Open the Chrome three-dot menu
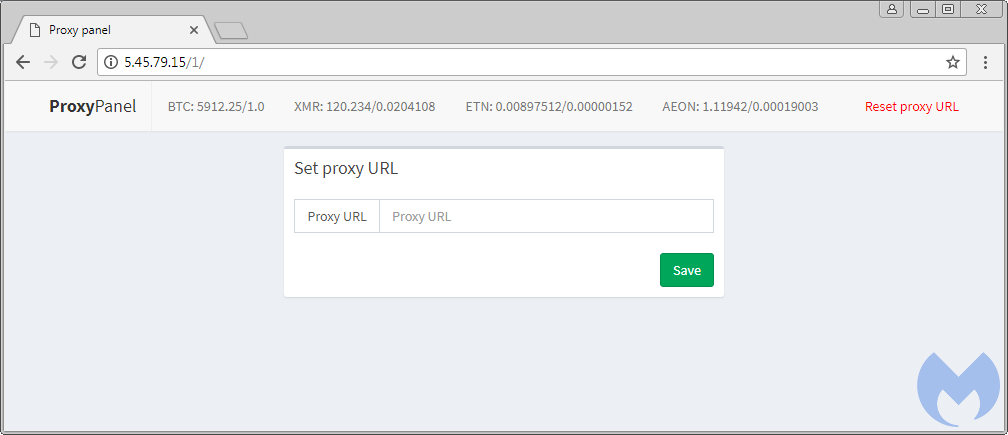 985,62
